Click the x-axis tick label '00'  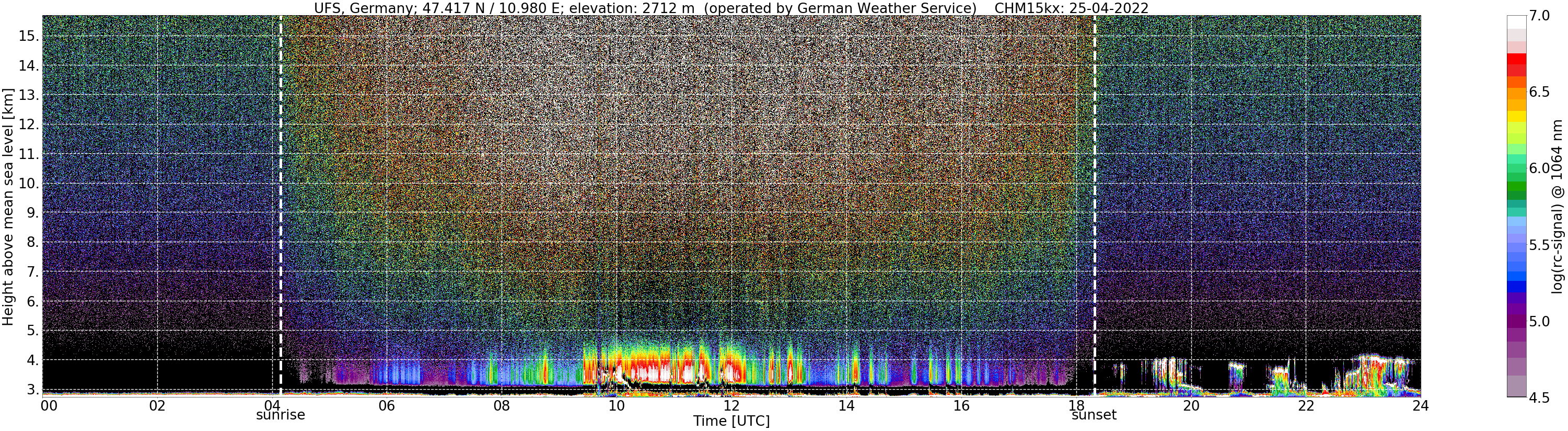(49, 405)
